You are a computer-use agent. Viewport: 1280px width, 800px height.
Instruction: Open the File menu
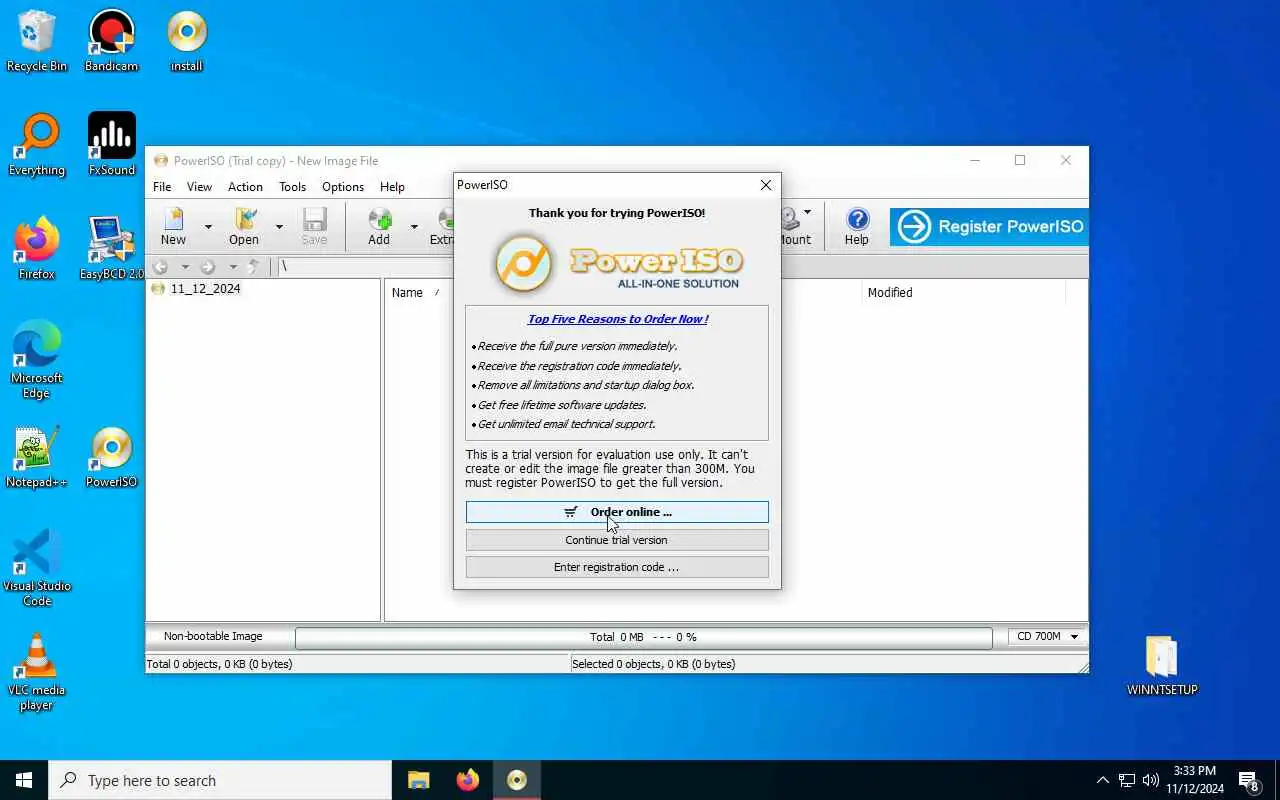pos(162,187)
